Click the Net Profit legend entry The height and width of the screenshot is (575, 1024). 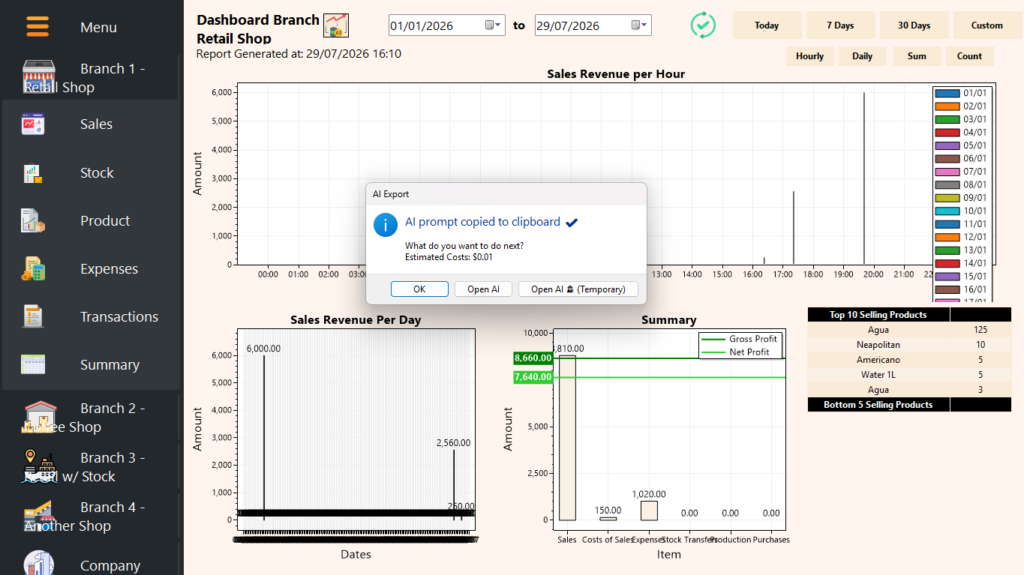pos(735,352)
